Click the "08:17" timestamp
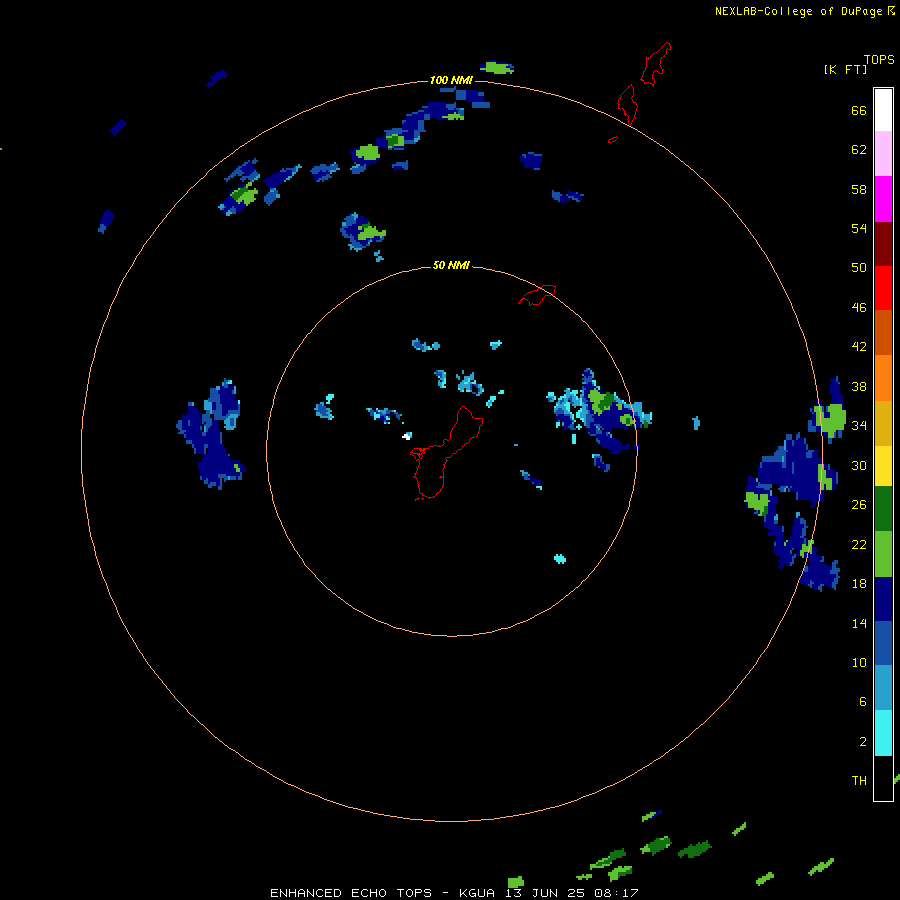Screen dimensions: 900x900 (618, 893)
